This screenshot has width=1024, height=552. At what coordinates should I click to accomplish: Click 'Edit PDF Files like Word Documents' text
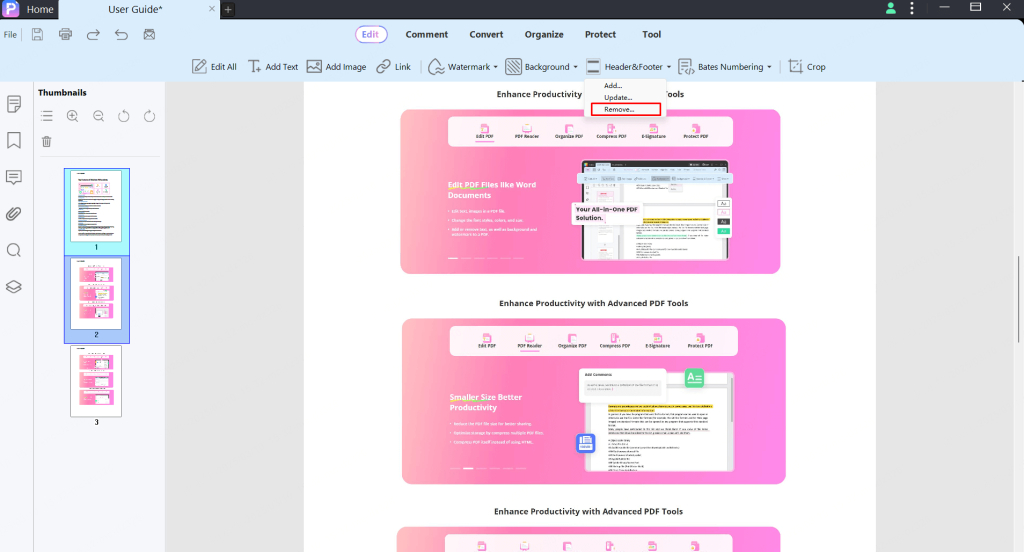coord(492,190)
